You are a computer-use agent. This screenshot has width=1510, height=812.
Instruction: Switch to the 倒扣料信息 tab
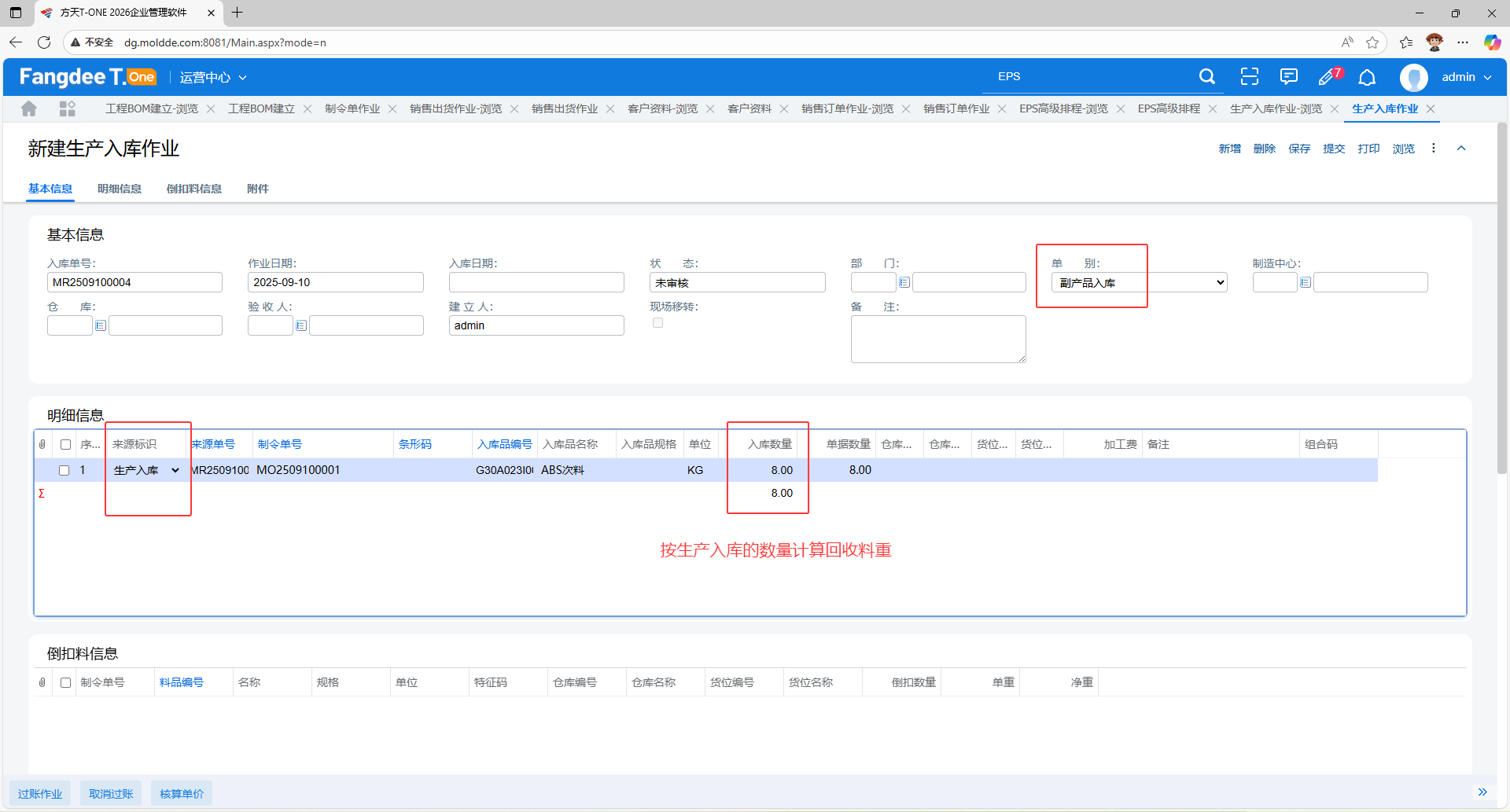click(193, 189)
